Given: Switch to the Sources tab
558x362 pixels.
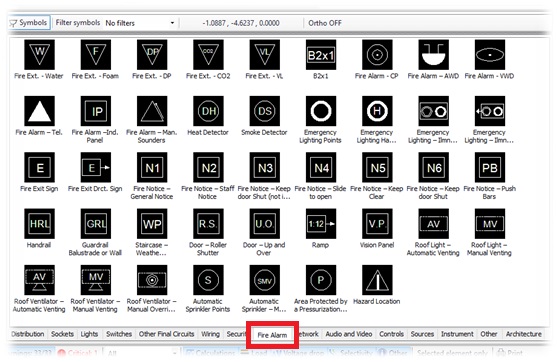Looking at the screenshot, I should pyautogui.click(x=422, y=334).
